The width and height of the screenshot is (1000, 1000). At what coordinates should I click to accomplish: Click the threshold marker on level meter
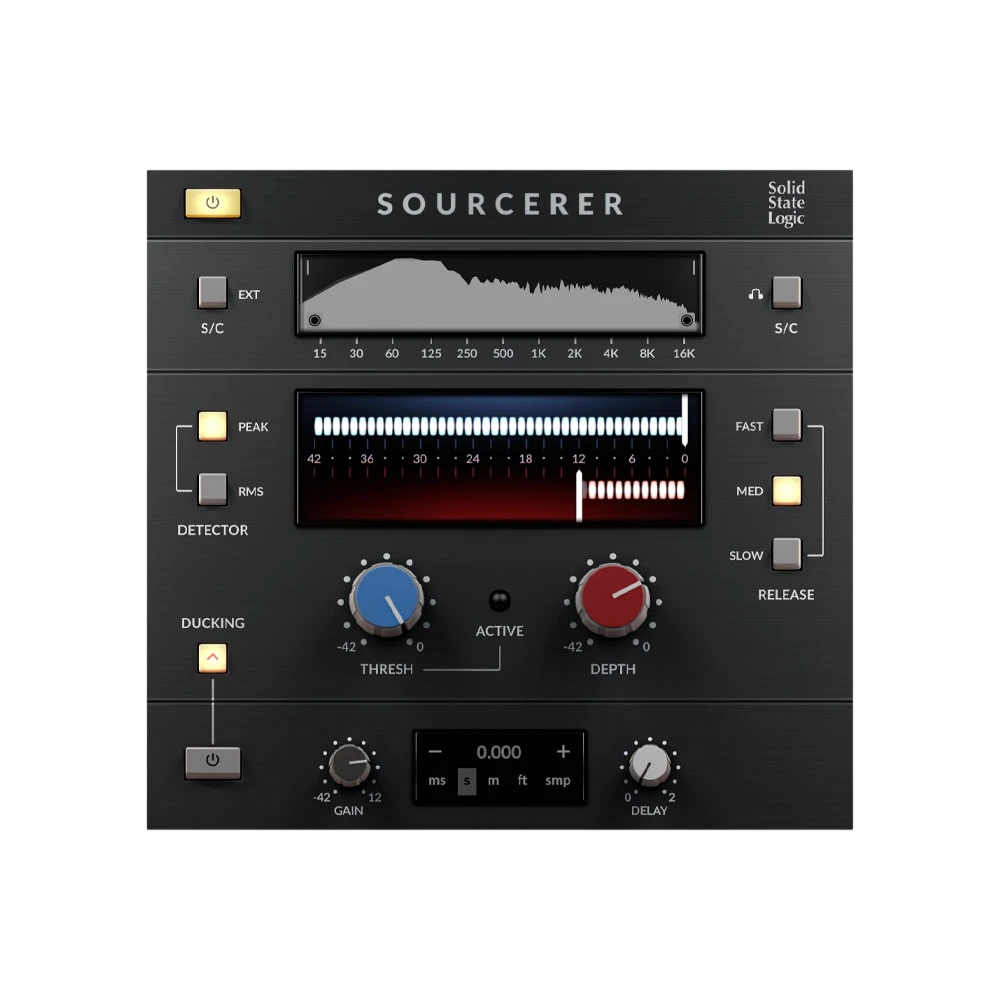pos(685,421)
